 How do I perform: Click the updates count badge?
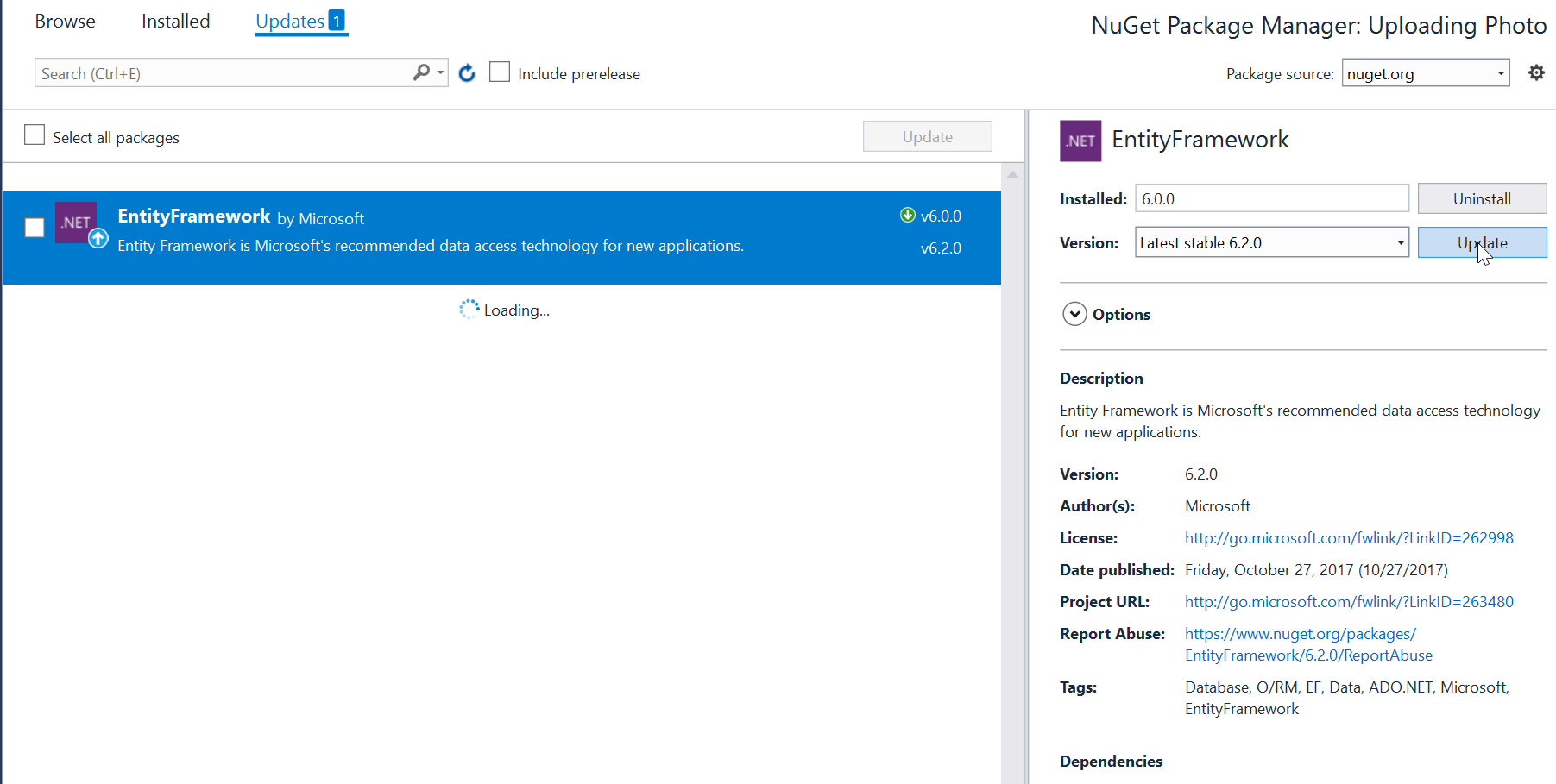(337, 21)
